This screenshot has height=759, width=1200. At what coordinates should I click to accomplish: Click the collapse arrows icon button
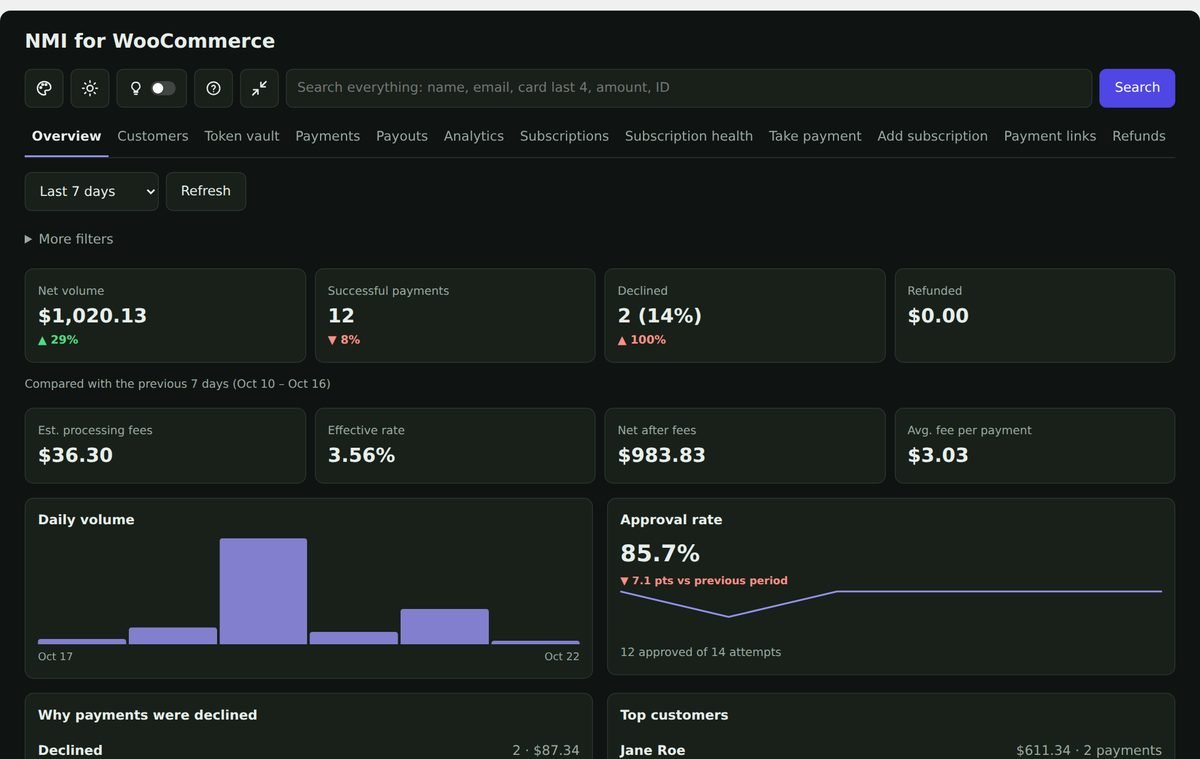click(259, 88)
